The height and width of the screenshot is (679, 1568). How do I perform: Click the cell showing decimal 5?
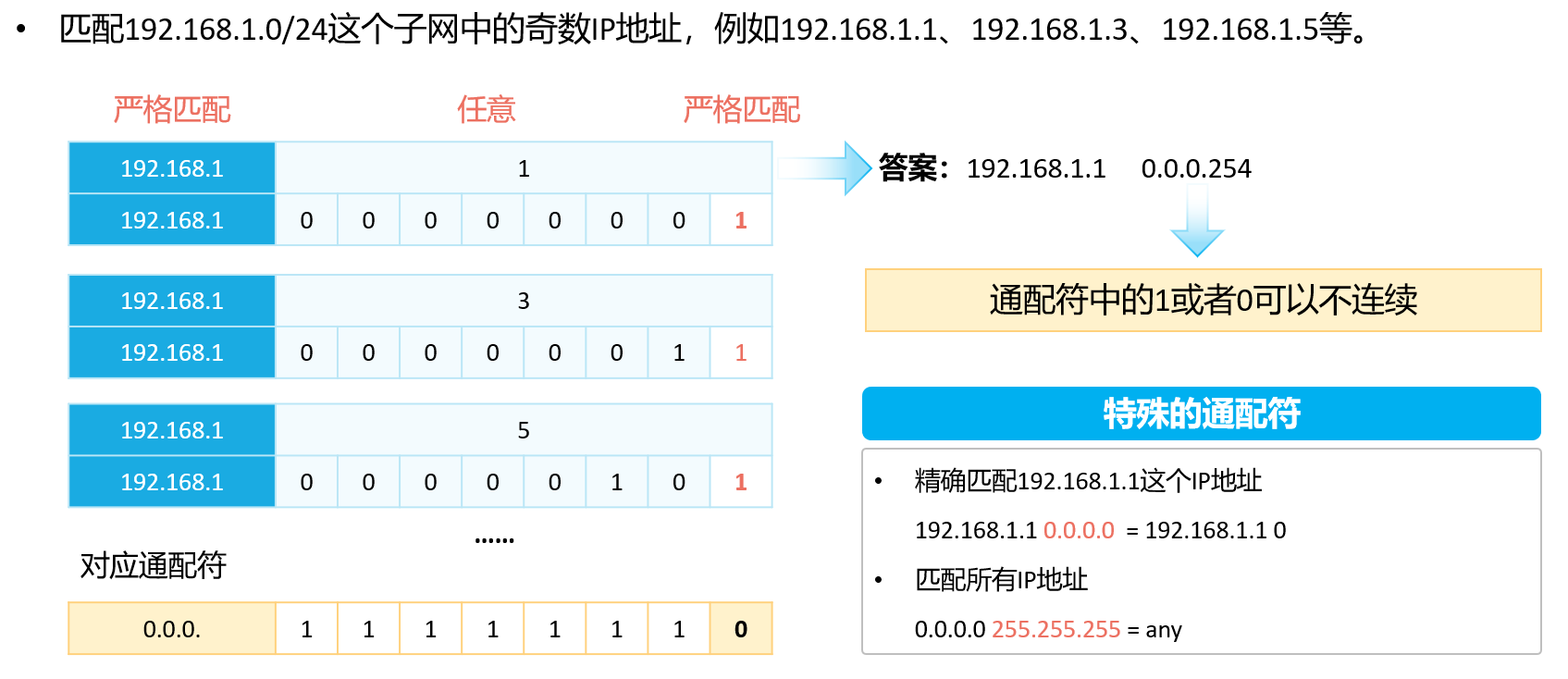click(x=524, y=430)
